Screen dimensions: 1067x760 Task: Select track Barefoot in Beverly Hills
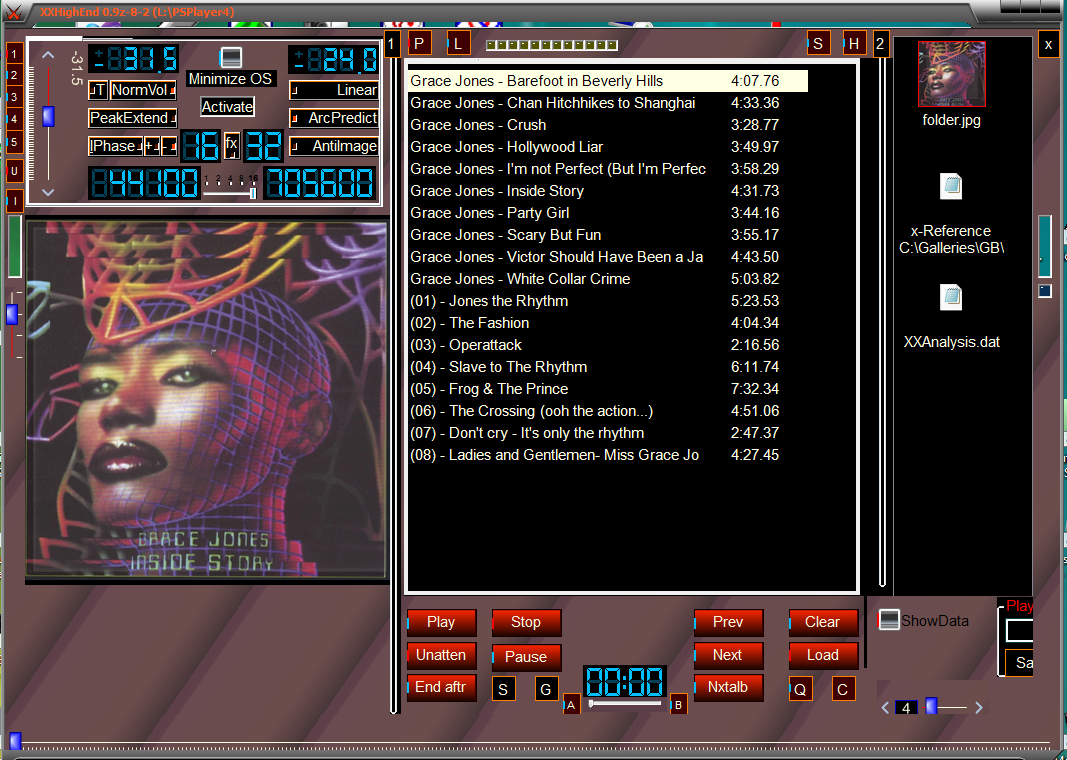[608, 81]
